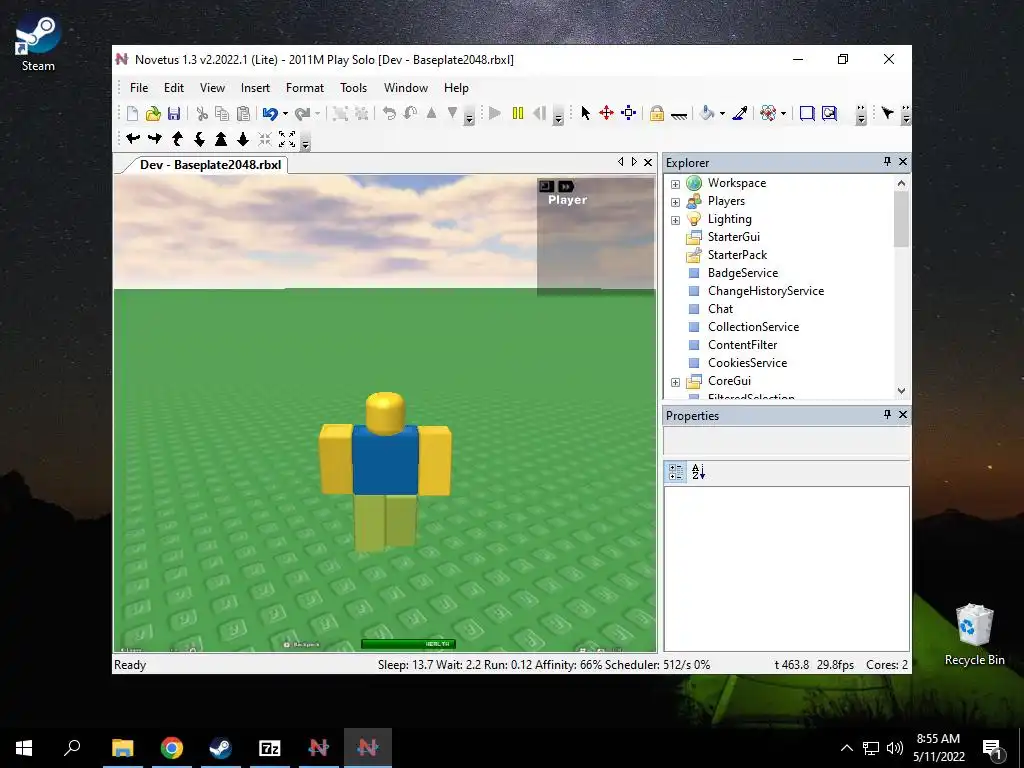Zoom camera in with triangle-tipped up arrow
Viewport: 1024px width, 768px height.
pyautogui.click(x=221, y=138)
